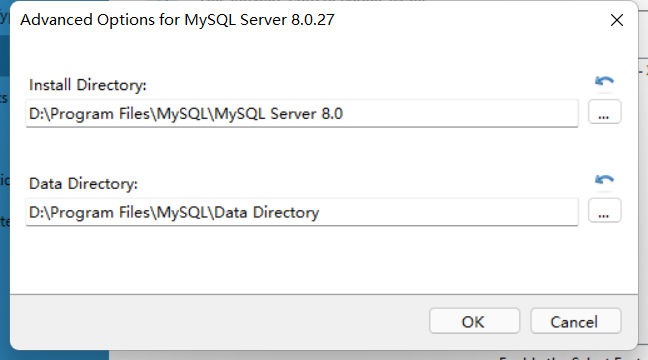Click the Install Directory label

88,85
